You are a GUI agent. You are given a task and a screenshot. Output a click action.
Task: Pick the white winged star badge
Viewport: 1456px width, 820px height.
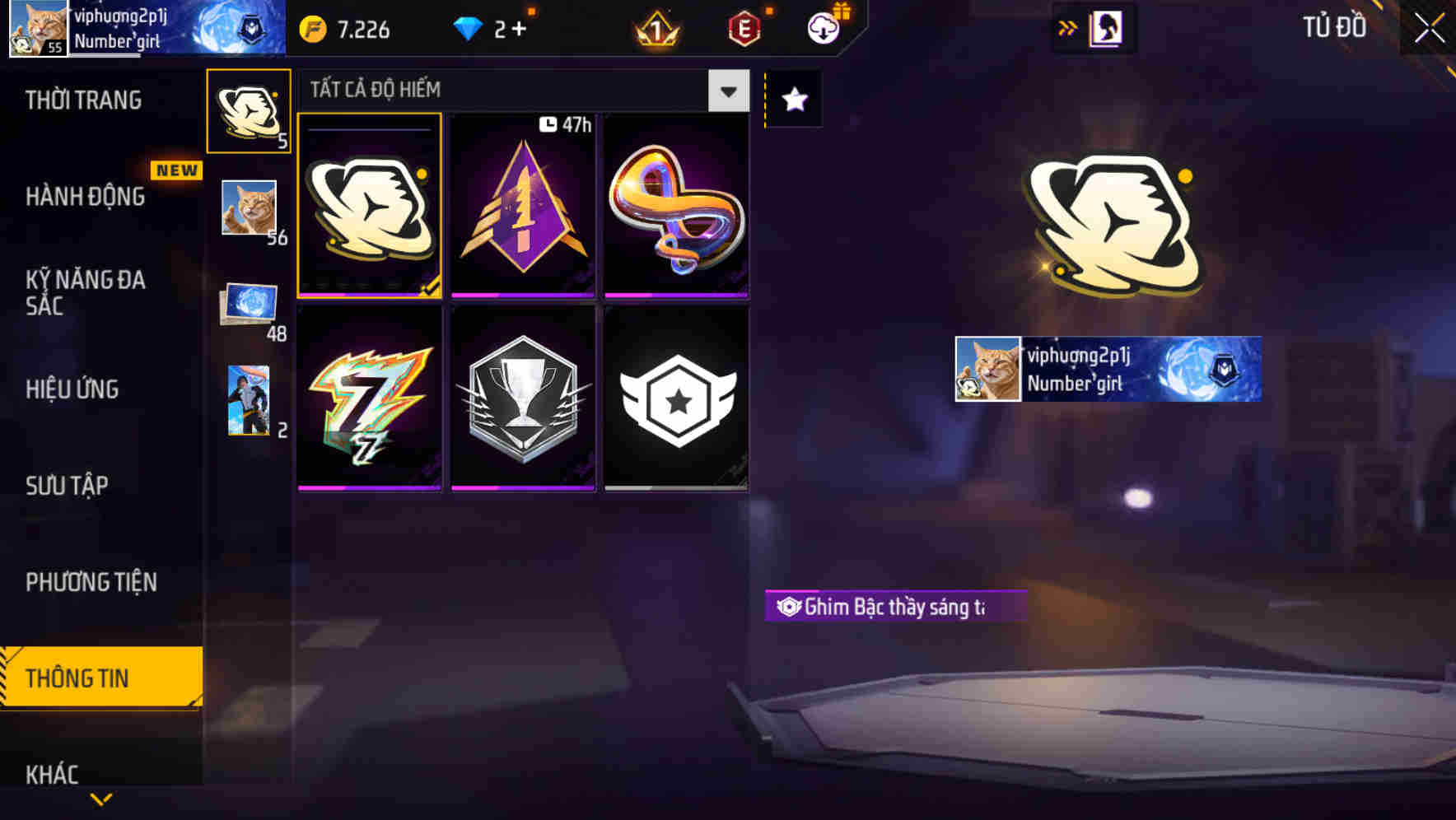[676, 398]
